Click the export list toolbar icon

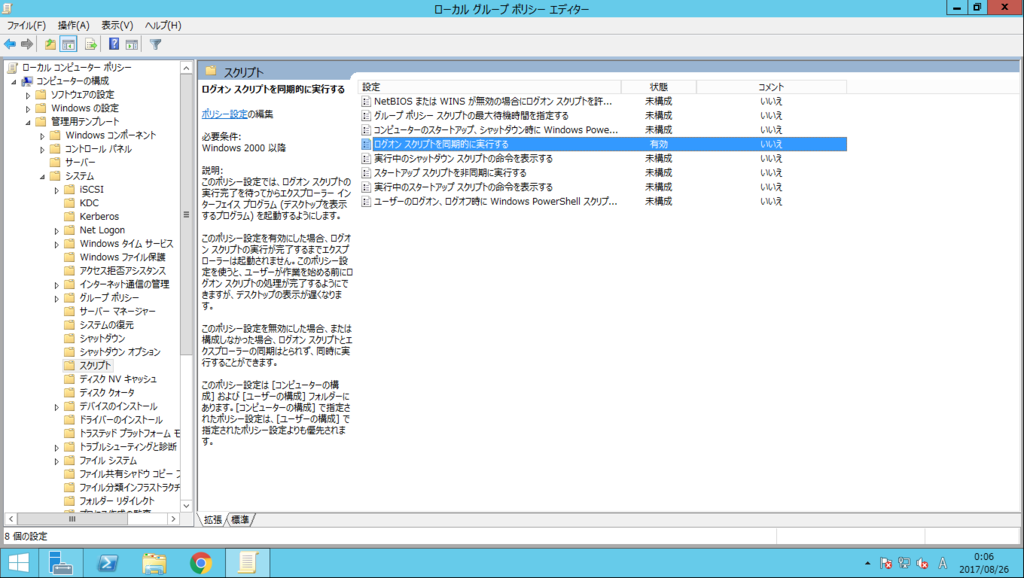(91, 44)
